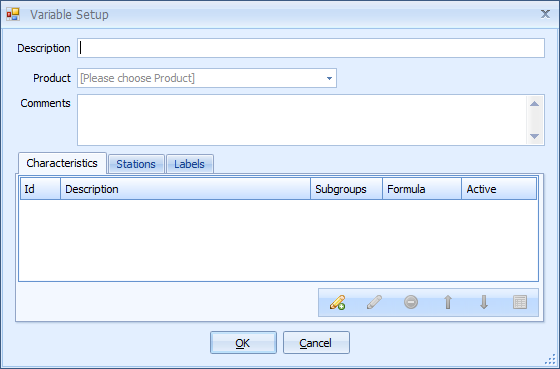Click the Subgroups column header
Screen dimensions: 560x369
pyautogui.click(x=346, y=189)
